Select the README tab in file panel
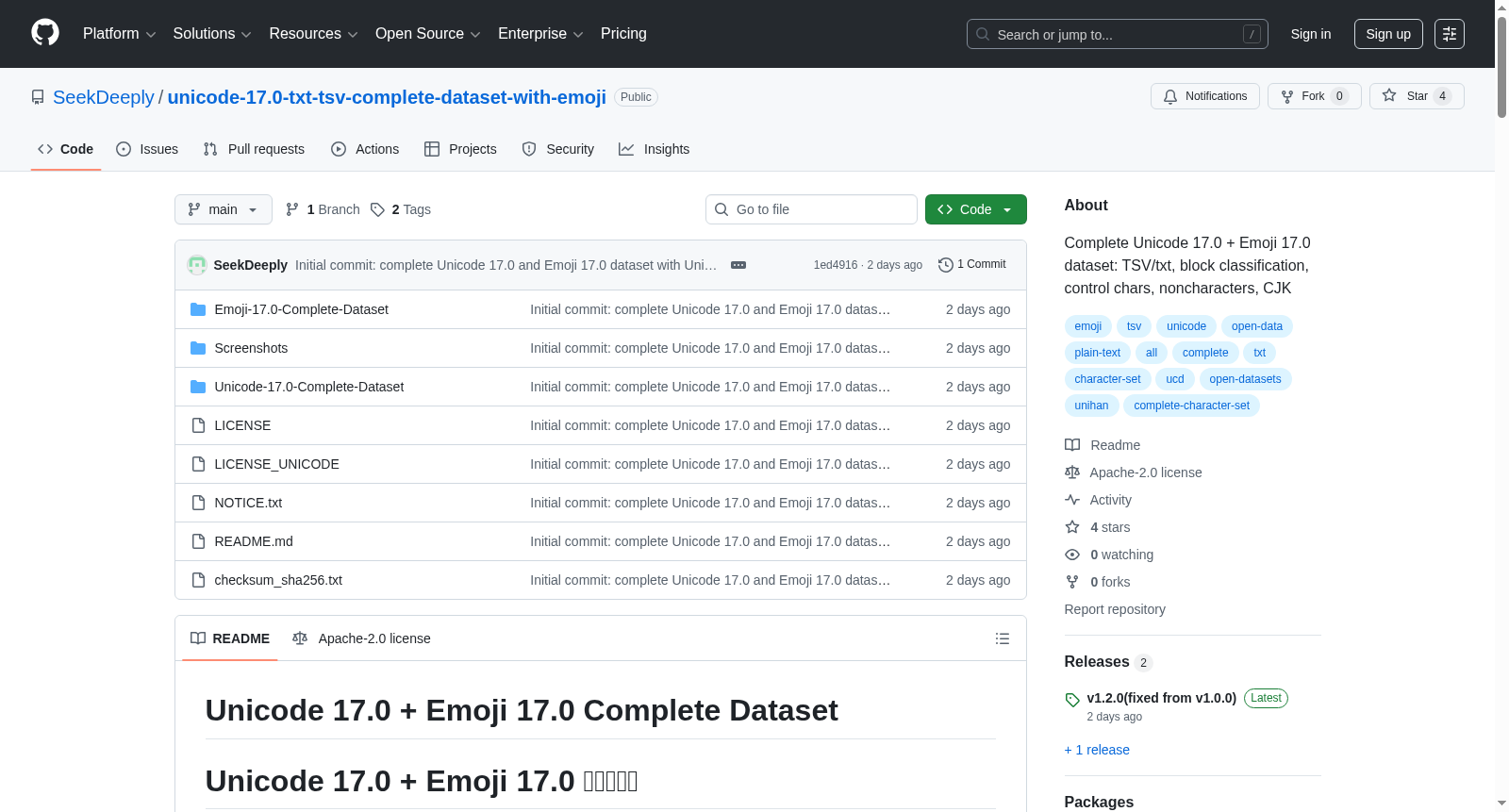This screenshot has width=1509, height=812. click(230, 638)
